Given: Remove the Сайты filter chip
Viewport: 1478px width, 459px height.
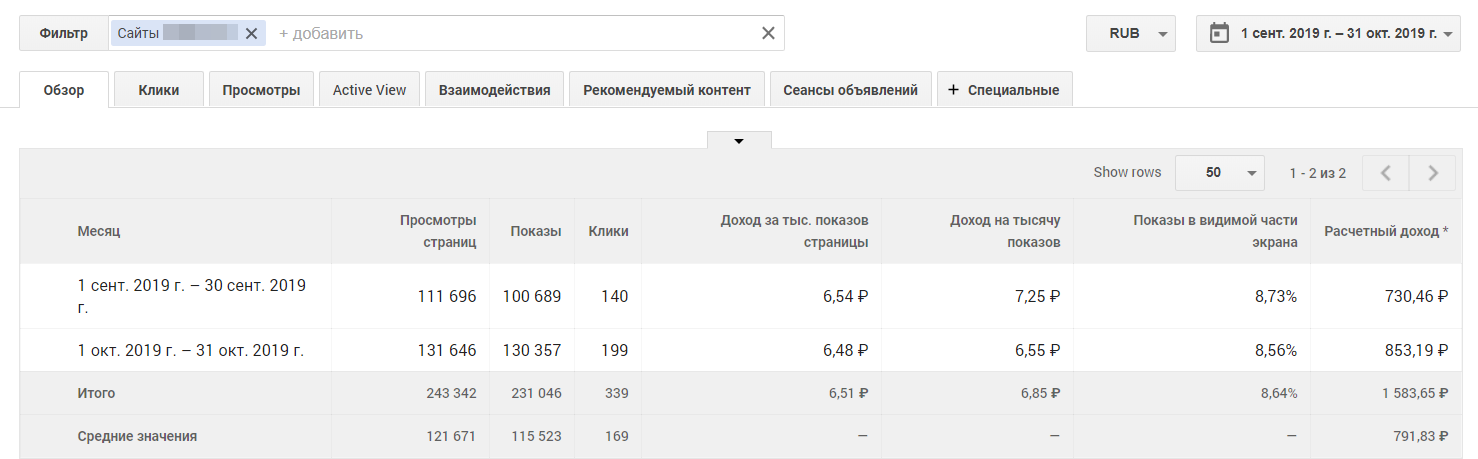Looking at the screenshot, I should [x=251, y=33].
